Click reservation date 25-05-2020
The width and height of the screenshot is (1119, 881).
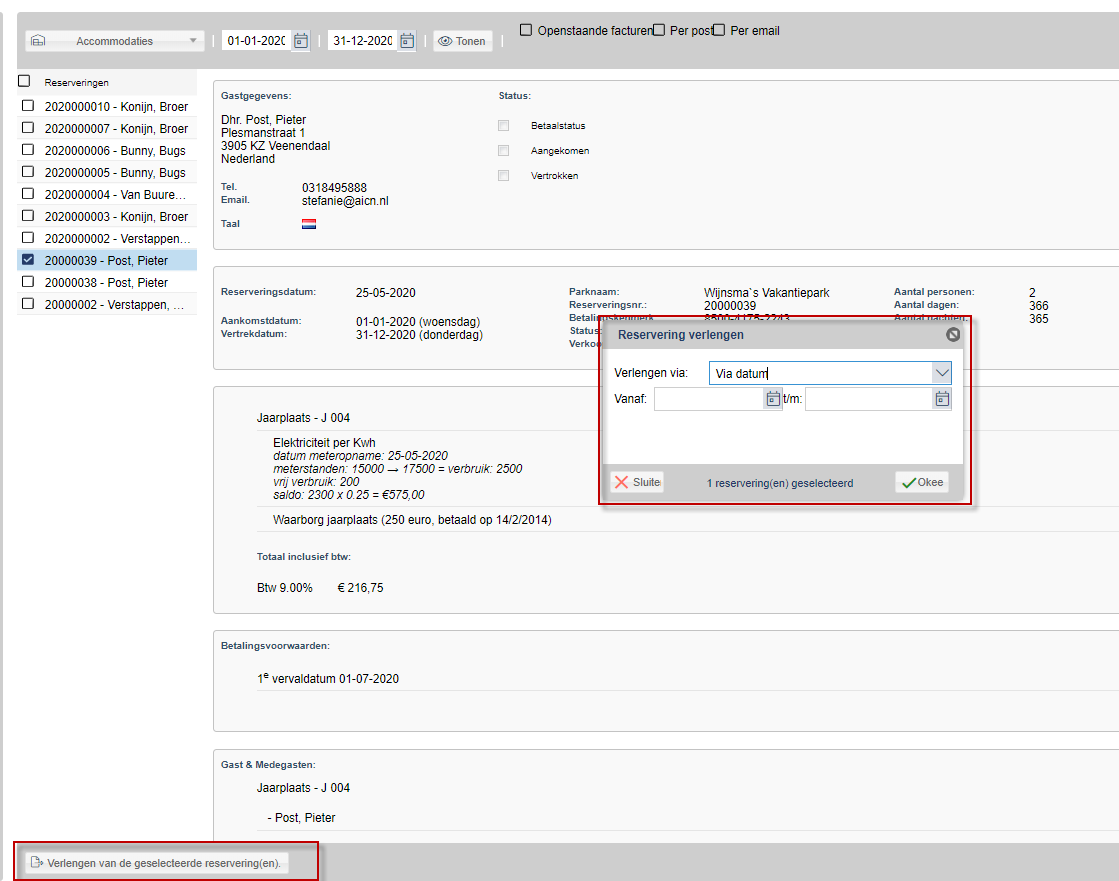pyautogui.click(x=385, y=293)
